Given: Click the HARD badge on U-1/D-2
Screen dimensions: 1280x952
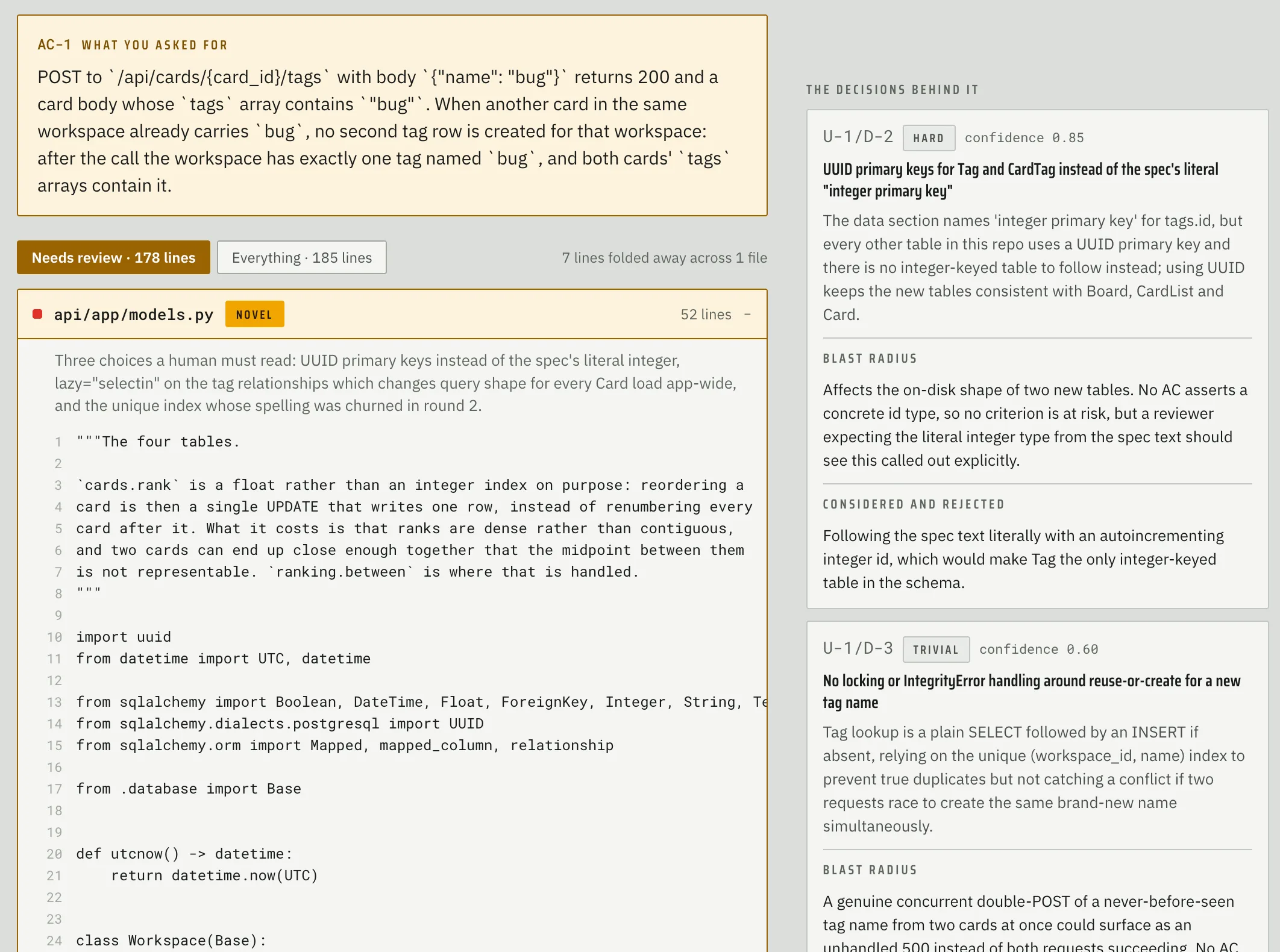Looking at the screenshot, I should 929,138.
